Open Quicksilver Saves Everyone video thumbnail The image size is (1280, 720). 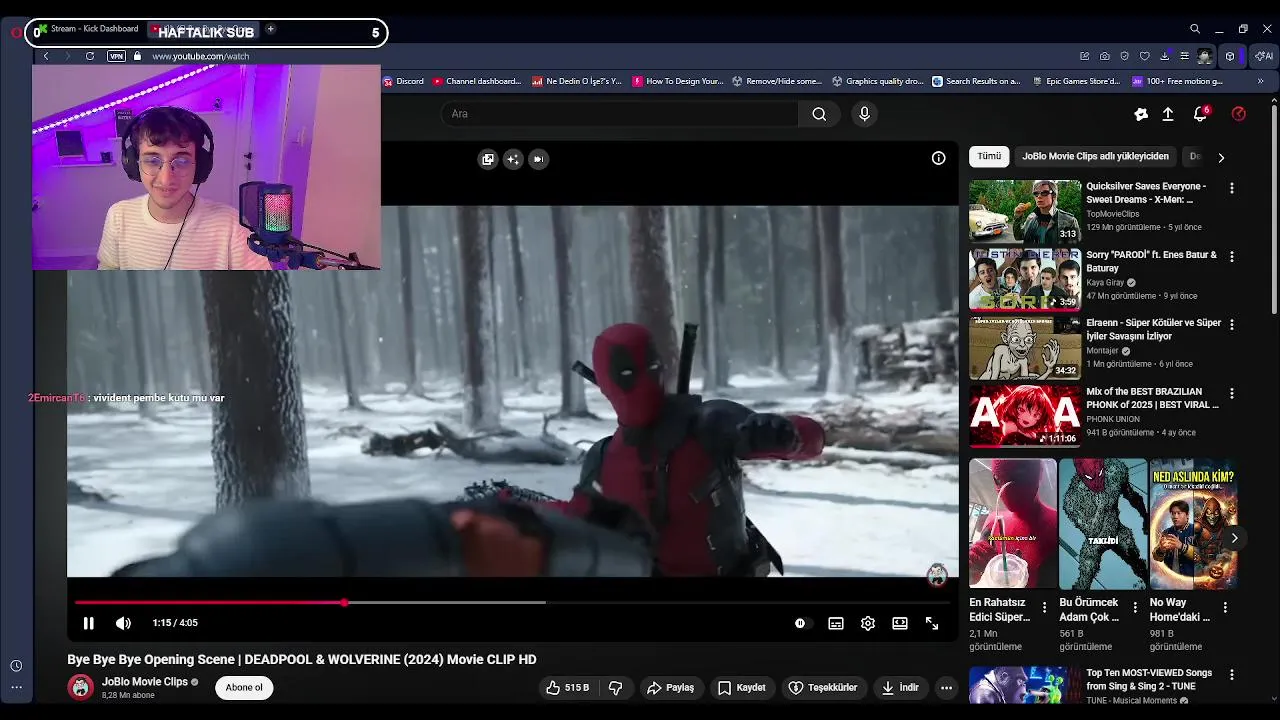tap(1025, 211)
